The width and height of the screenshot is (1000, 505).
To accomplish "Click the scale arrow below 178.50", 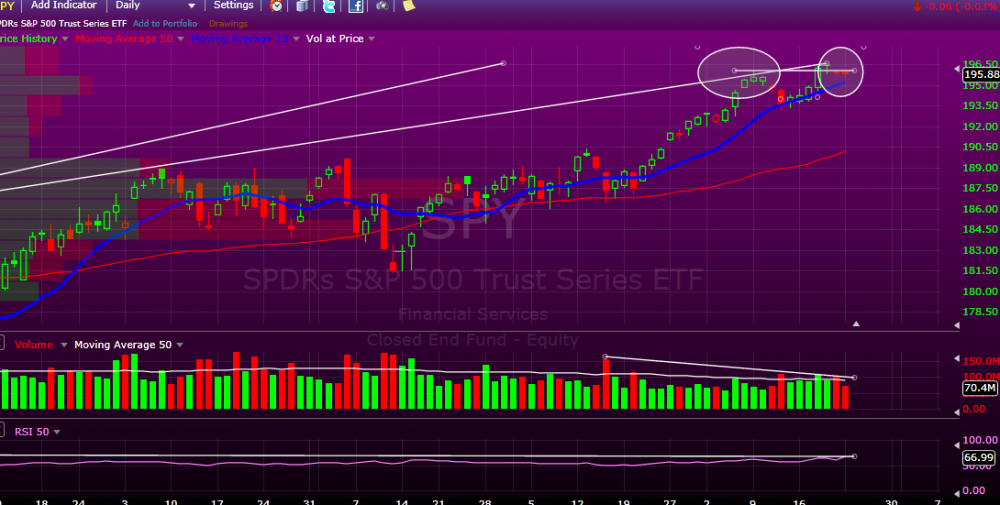I will click(957, 325).
